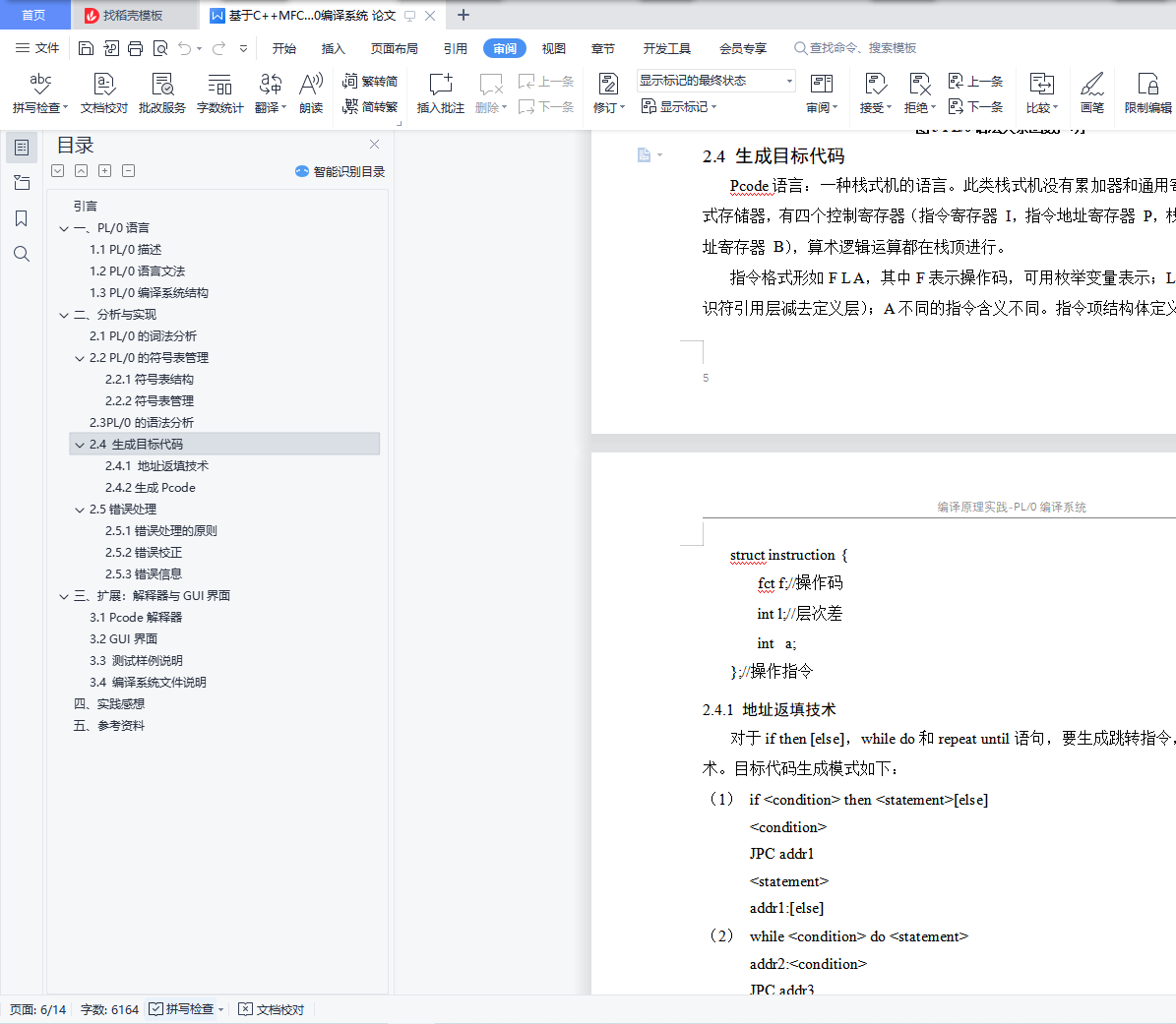The image size is (1176, 1024).
Task: Close the 目录 navigation pane
Action: (374, 144)
